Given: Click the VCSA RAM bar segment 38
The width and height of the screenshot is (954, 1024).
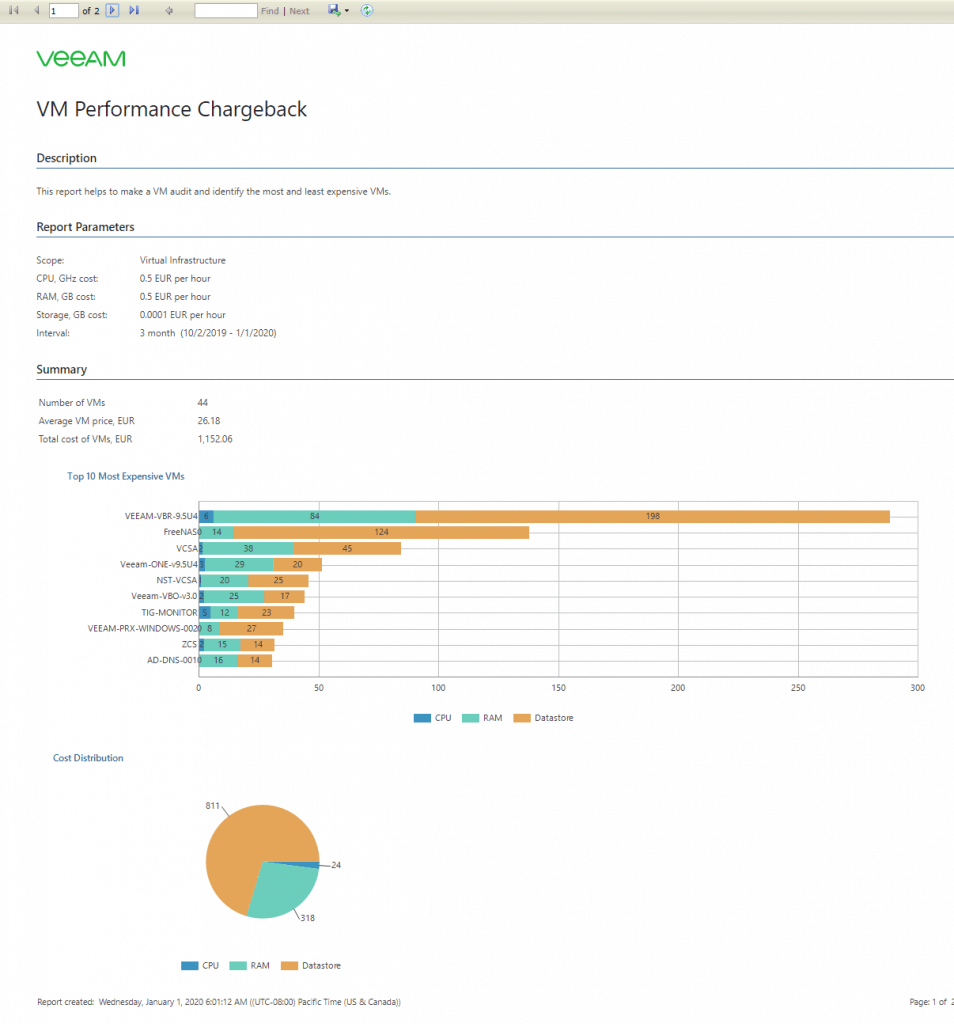Looking at the screenshot, I should tap(248, 549).
